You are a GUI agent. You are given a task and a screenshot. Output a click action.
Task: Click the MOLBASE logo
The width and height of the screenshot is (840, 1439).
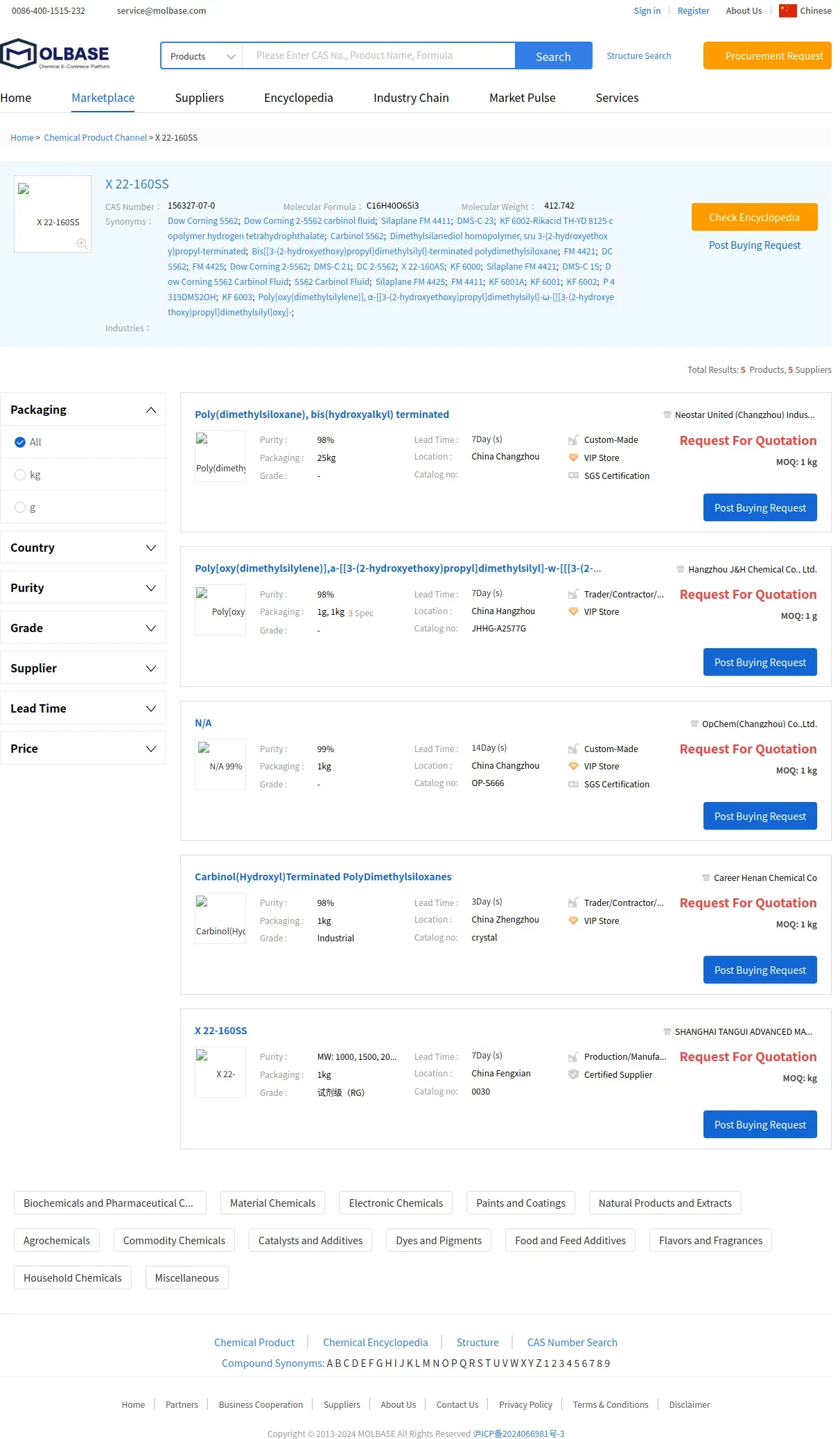click(x=55, y=54)
